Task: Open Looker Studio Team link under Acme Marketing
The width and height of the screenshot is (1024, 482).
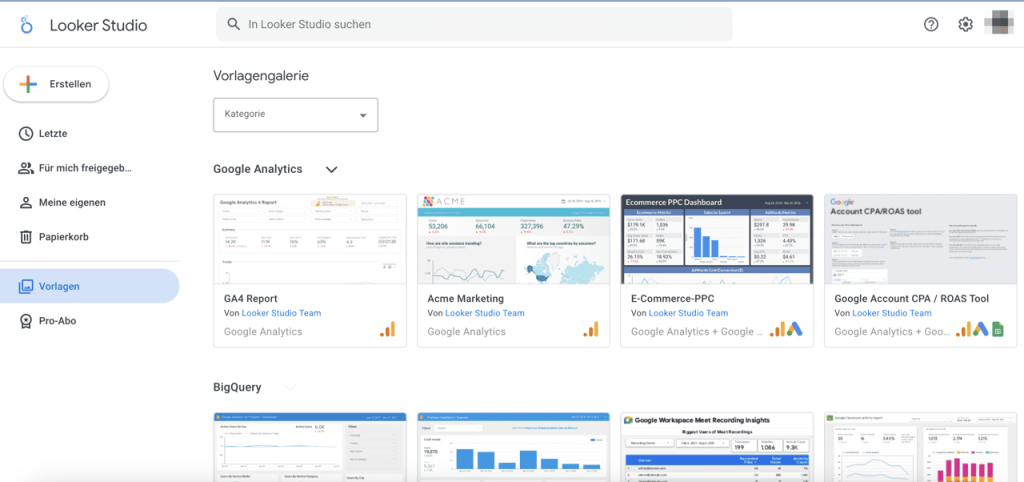Action: tap(485, 313)
